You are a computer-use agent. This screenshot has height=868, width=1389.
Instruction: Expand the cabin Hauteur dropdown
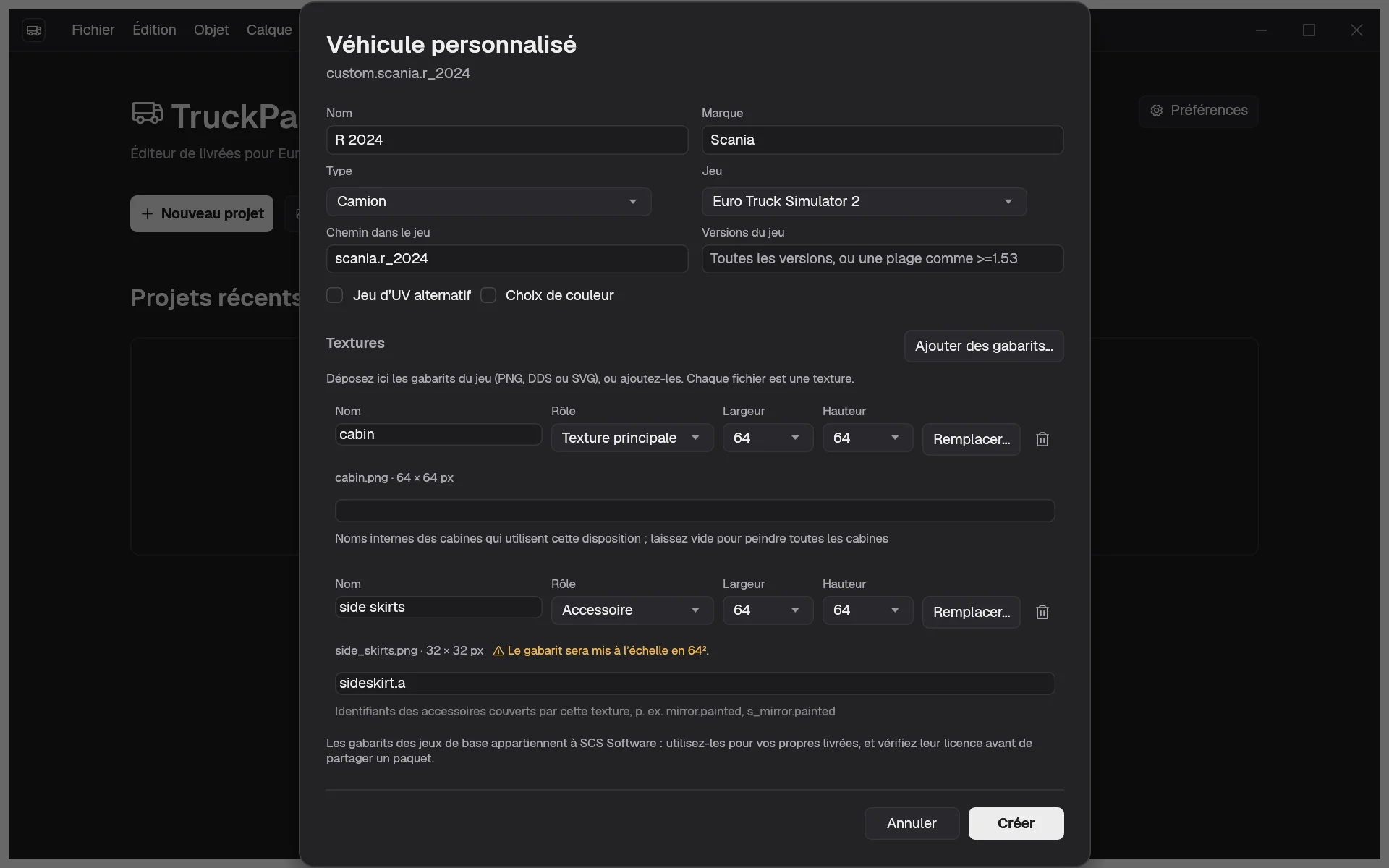click(867, 438)
